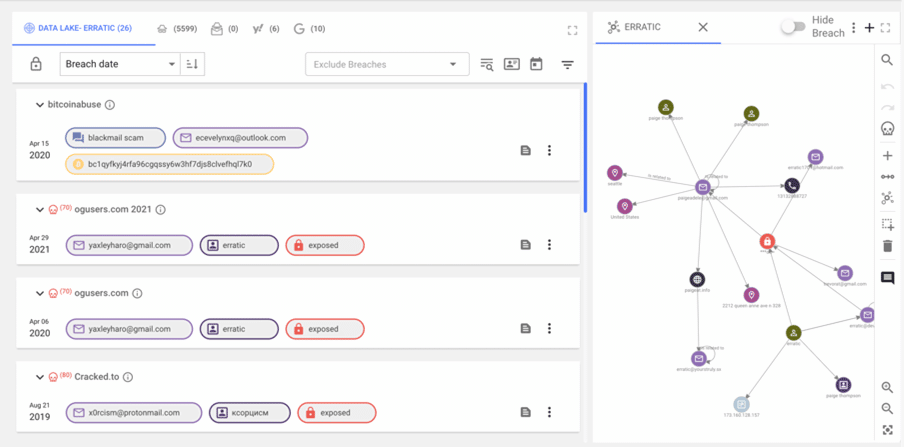The image size is (904, 447).
Task: Click the lock icon beside Breach date
Action: 36,64
